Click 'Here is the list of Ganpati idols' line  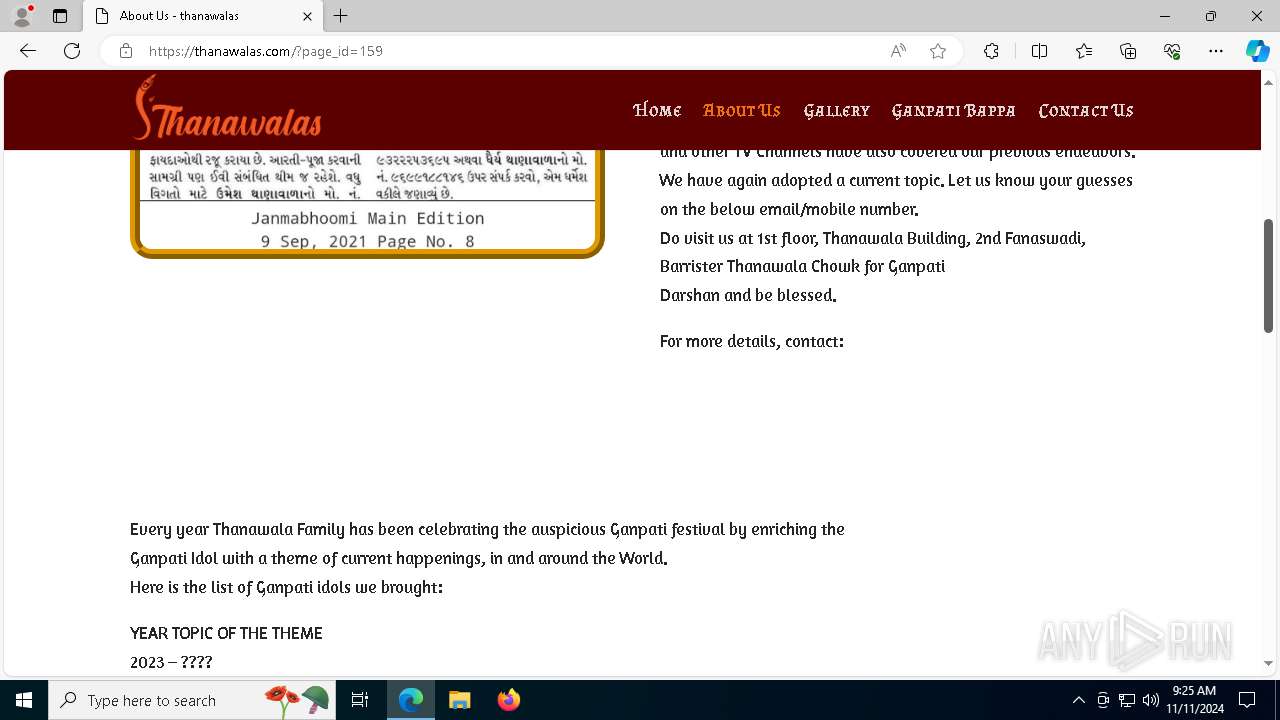286,587
